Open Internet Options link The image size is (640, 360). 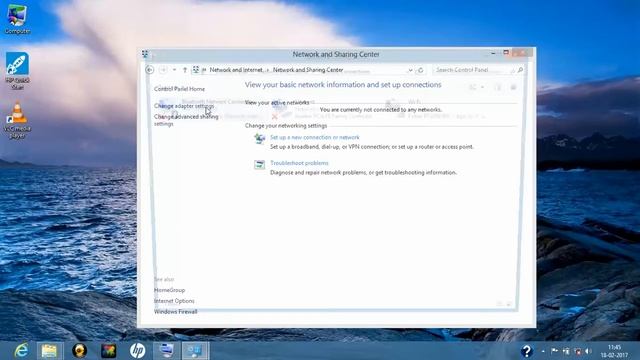point(174,301)
